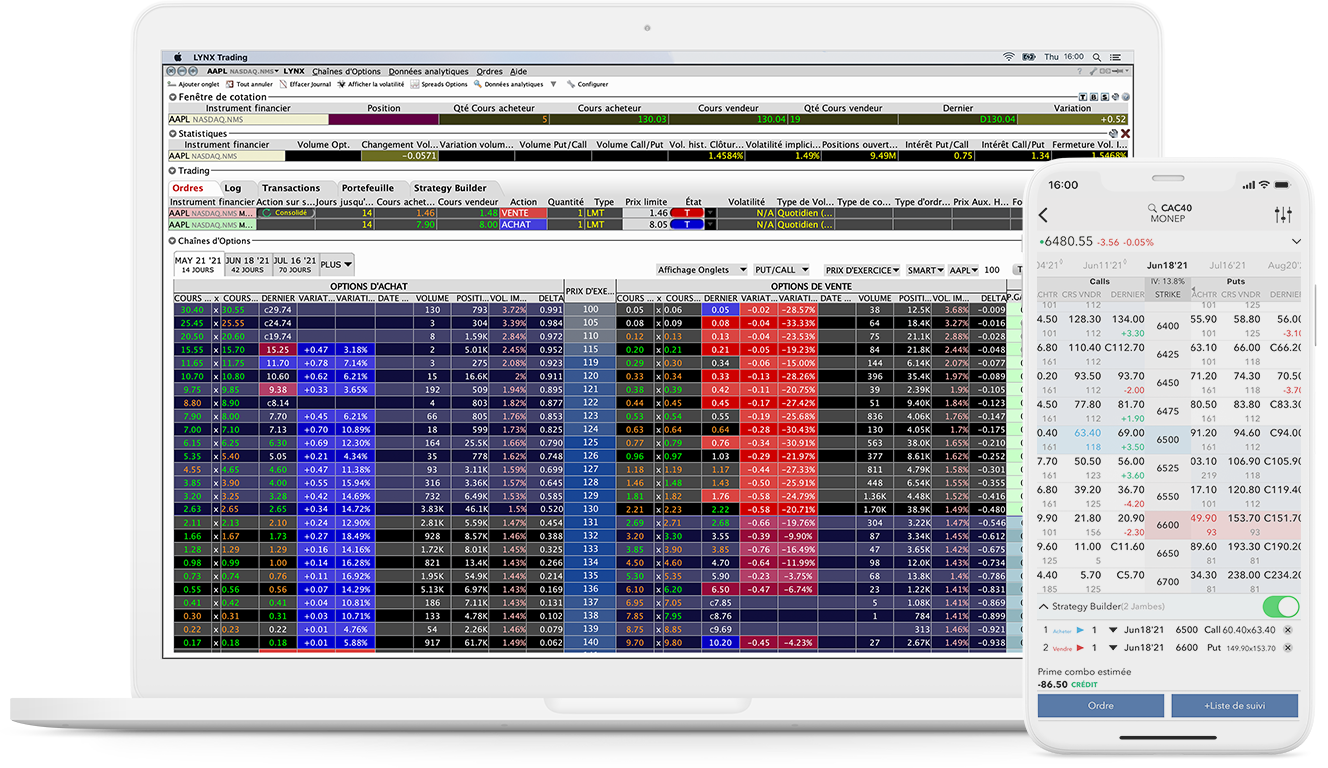Click the Wi-Fi icon in menu bar
The image size is (1328, 768).
pyautogui.click(x=1008, y=57)
